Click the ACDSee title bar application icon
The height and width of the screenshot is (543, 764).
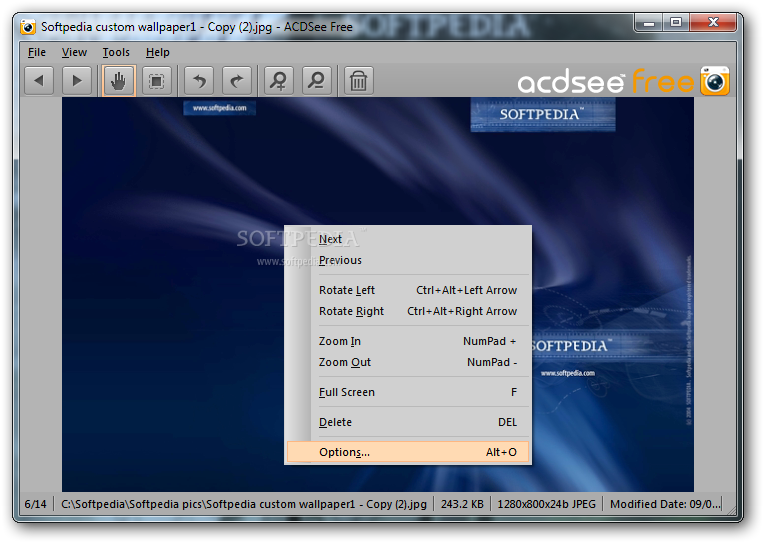pos(28,27)
